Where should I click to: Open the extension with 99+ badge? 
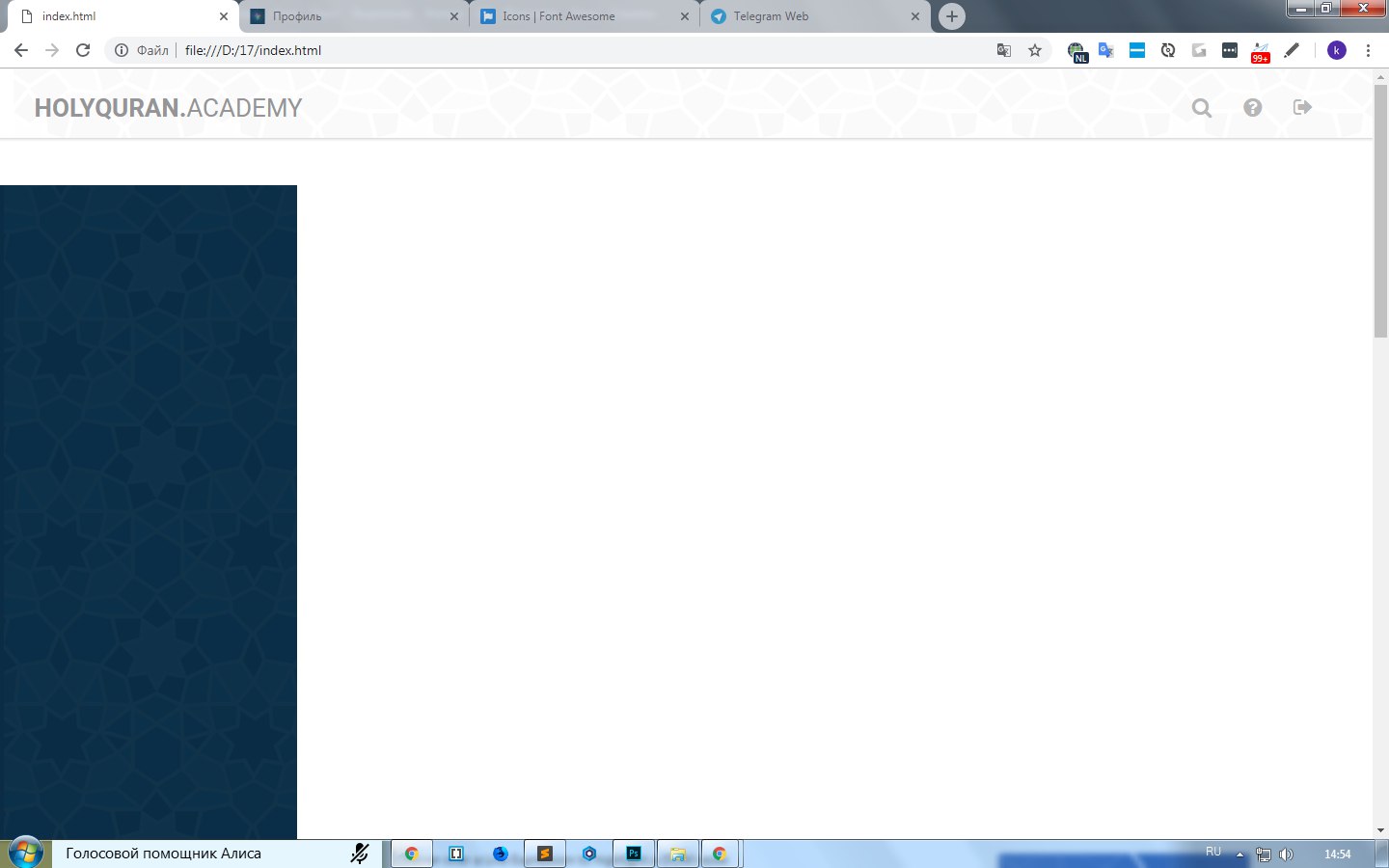[x=1261, y=52]
